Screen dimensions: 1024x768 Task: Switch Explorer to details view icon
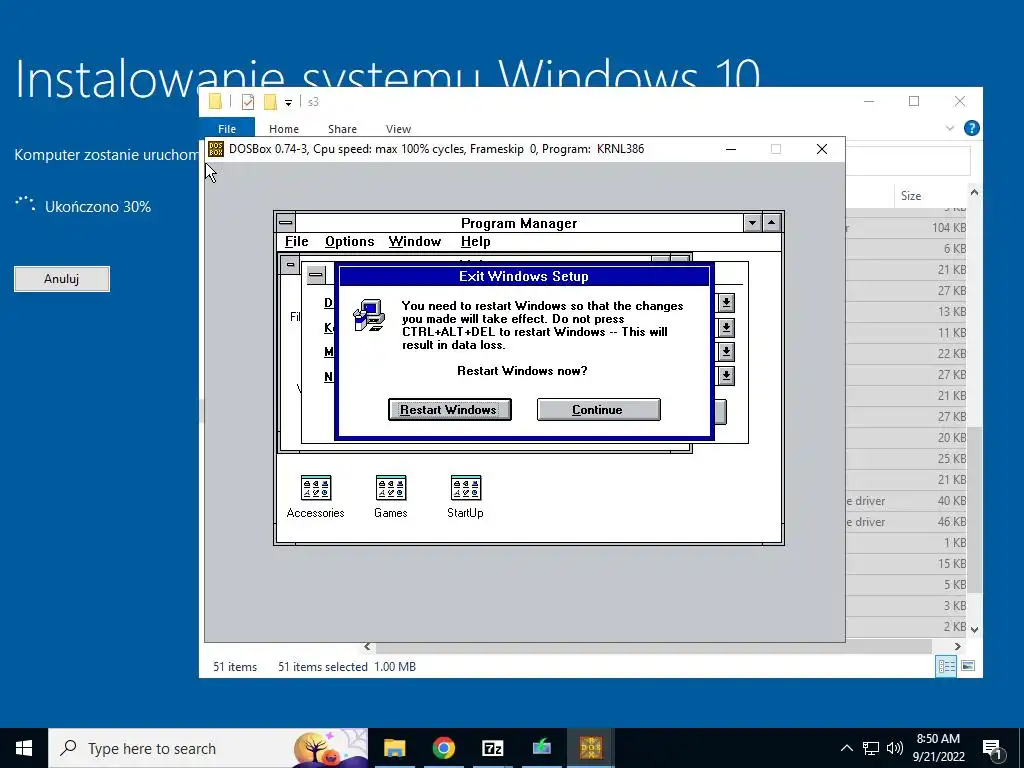(946, 666)
